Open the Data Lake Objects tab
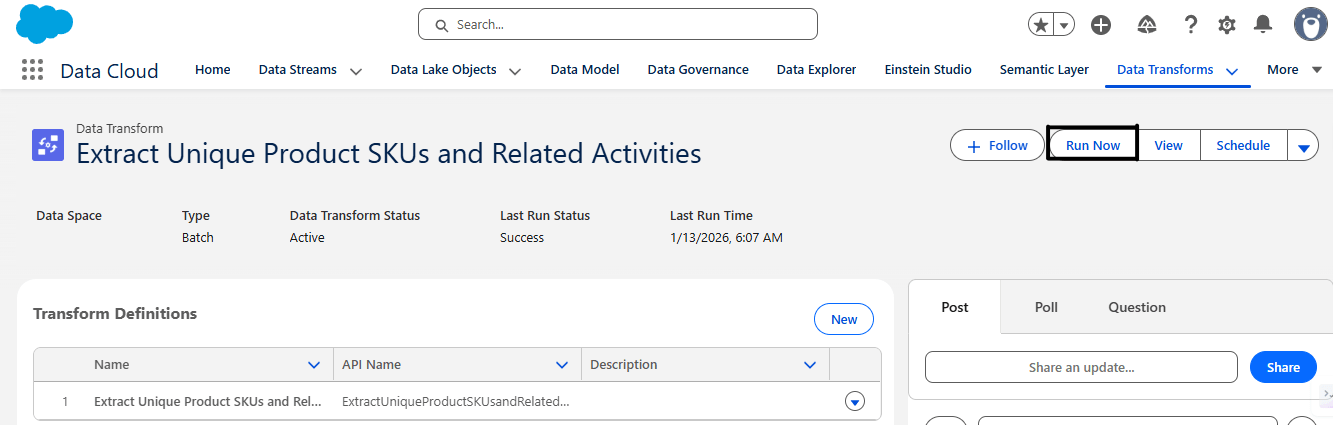Image resolution: width=1333 pixels, height=425 pixels. pyautogui.click(x=443, y=70)
